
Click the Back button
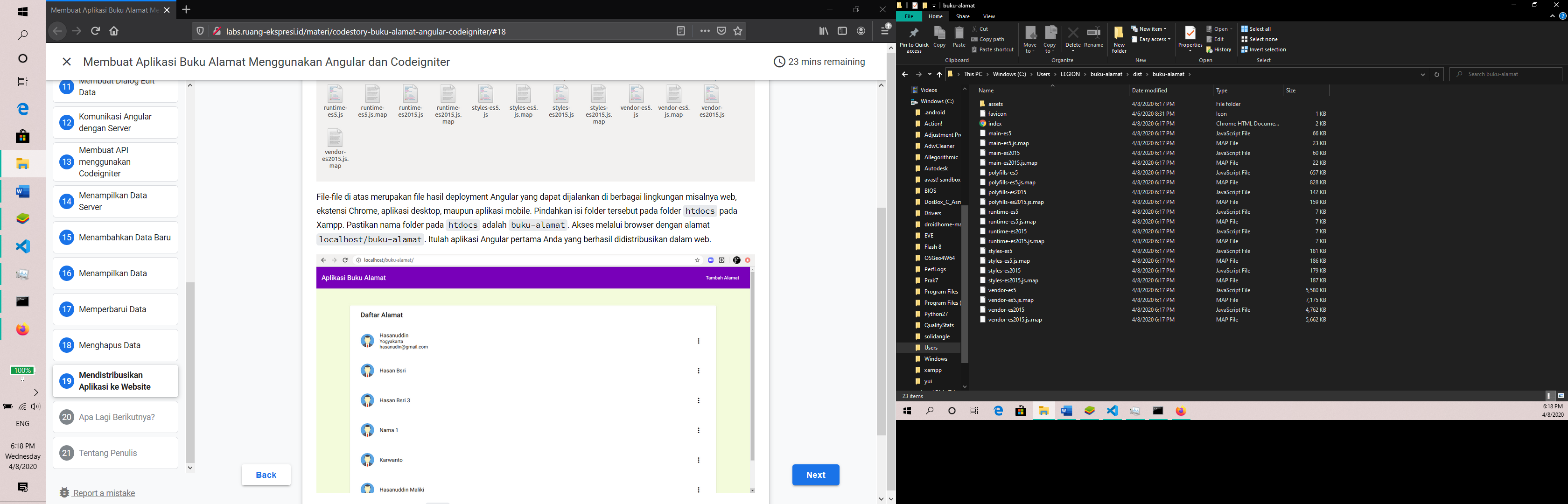pos(266,475)
